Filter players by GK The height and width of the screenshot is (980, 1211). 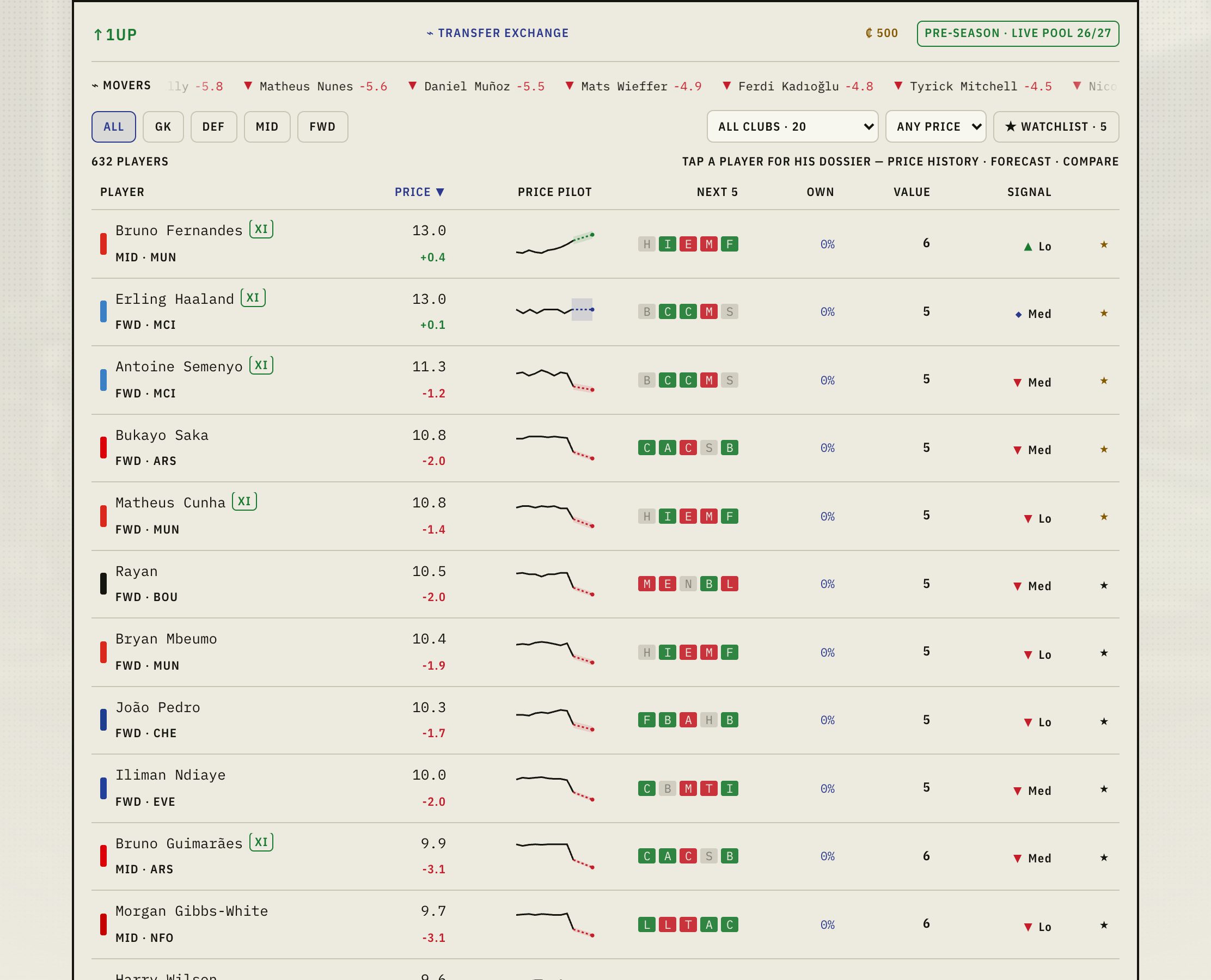163,126
